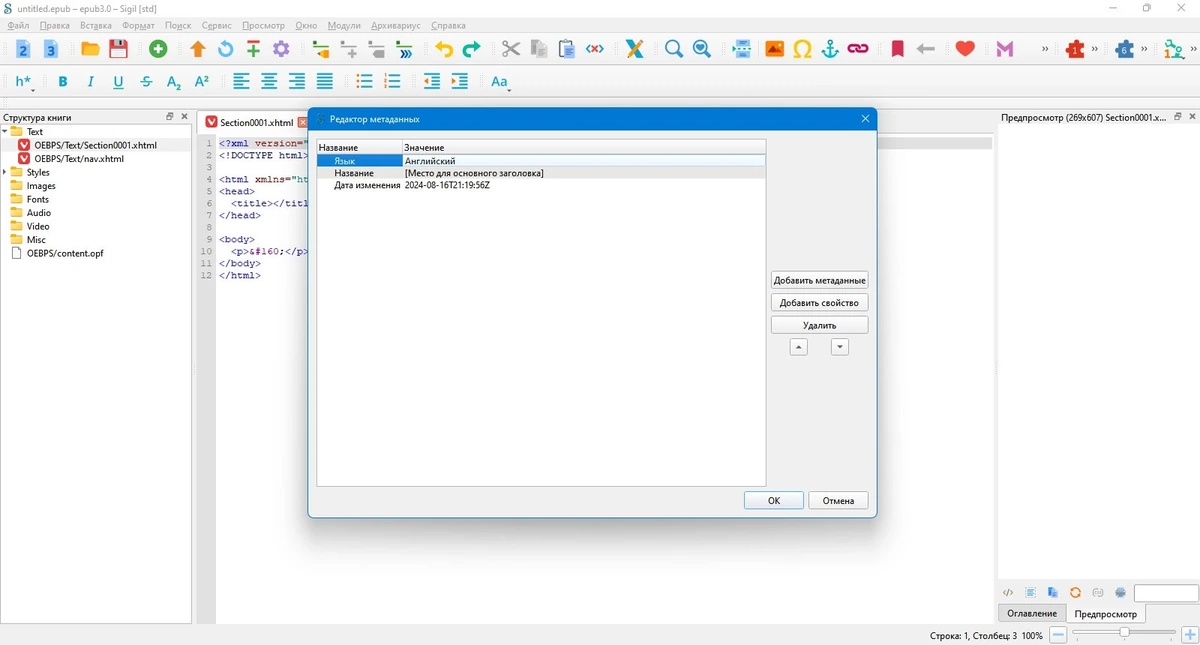Click the red bookmark toolbar icon
1200x645 pixels.
[x=897, y=48]
